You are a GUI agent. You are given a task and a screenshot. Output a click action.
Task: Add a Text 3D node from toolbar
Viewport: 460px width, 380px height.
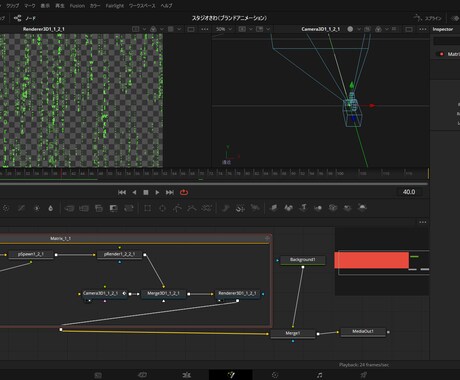coord(303,208)
